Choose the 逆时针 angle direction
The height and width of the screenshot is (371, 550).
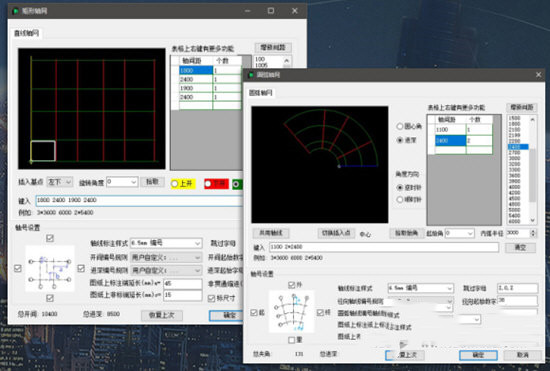[400, 188]
